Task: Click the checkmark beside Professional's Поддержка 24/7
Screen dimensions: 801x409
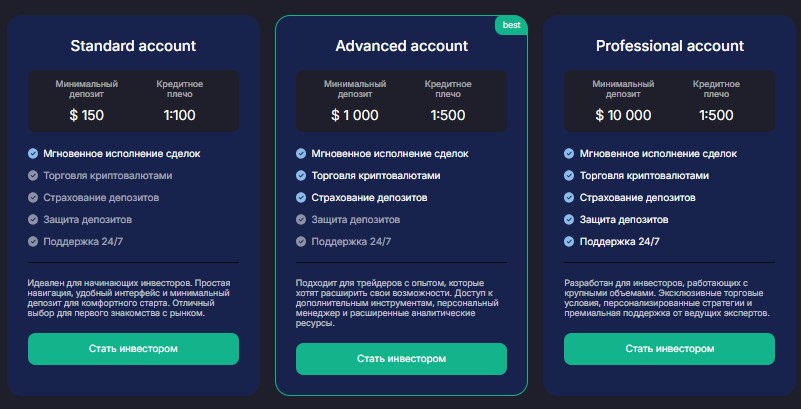Action: pos(569,242)
